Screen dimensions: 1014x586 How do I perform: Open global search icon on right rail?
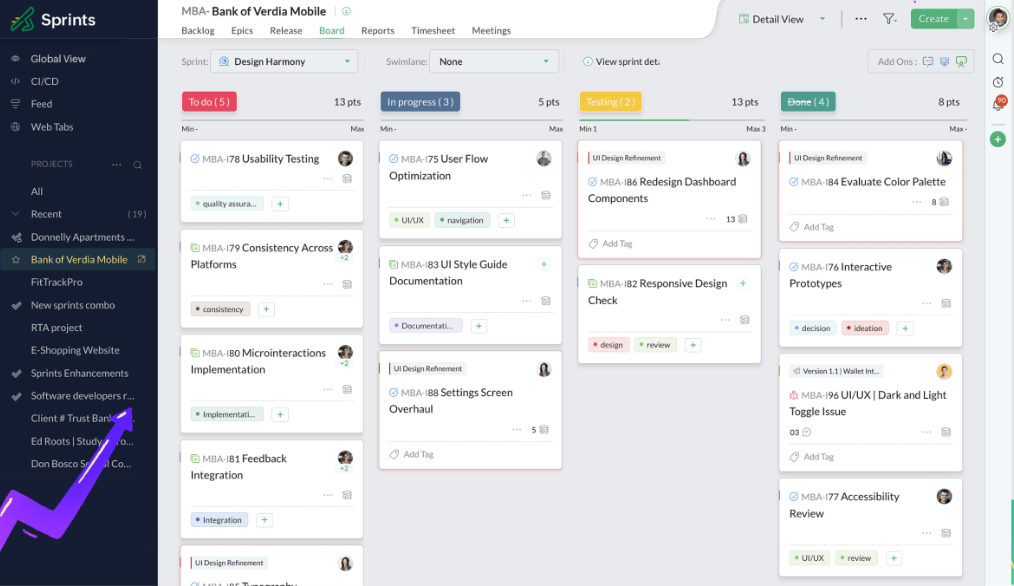click(998, 59)
